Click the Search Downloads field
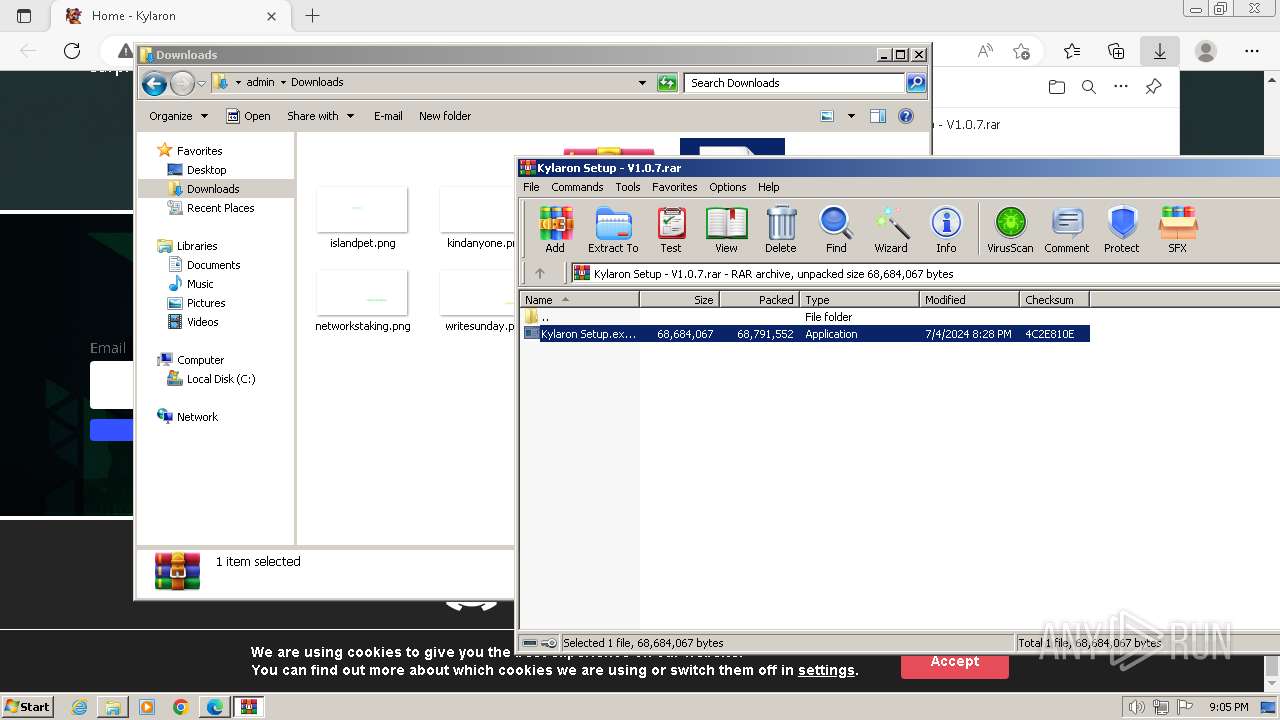Screen dimensions: 1280x720 (796, 83)
